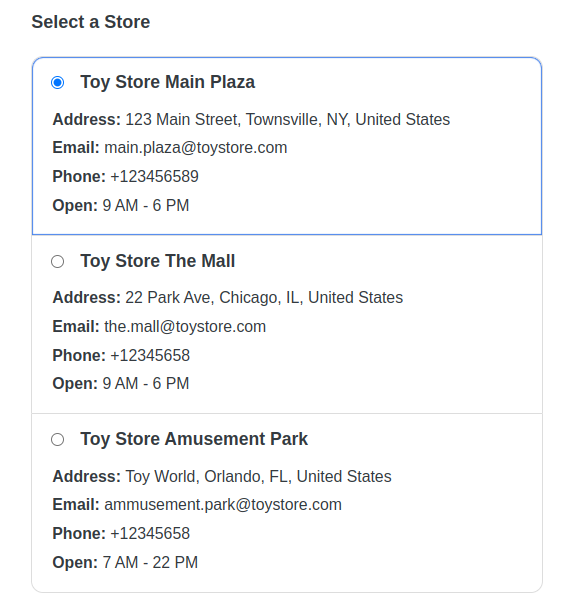Screen dimensions: 572x613
Task: Click phone number +123456589
Action: [x=154, y=177]
